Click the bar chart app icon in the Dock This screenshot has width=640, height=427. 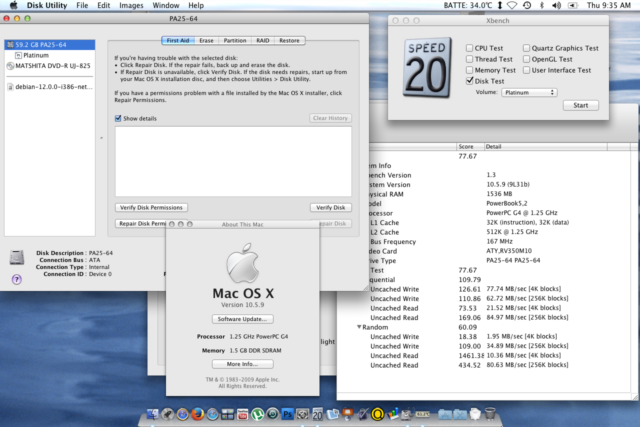coord(393,414)
